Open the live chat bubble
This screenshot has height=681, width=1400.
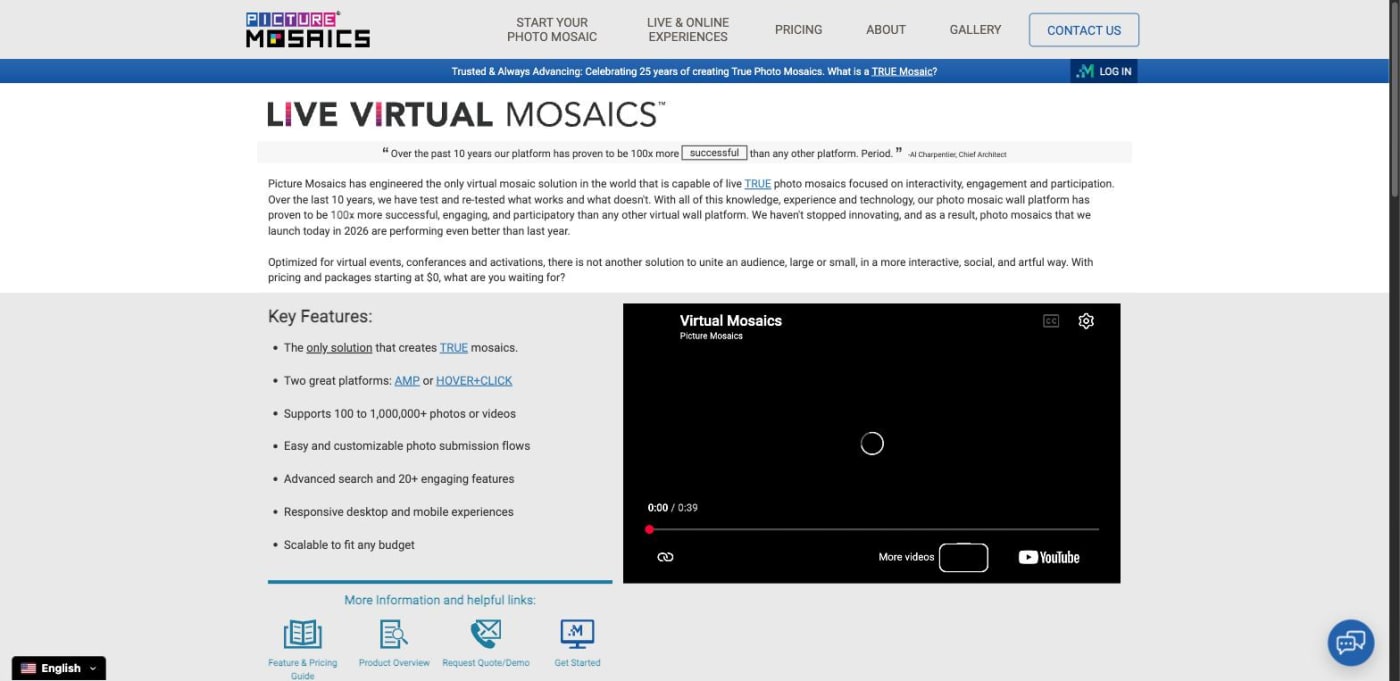1351,643
